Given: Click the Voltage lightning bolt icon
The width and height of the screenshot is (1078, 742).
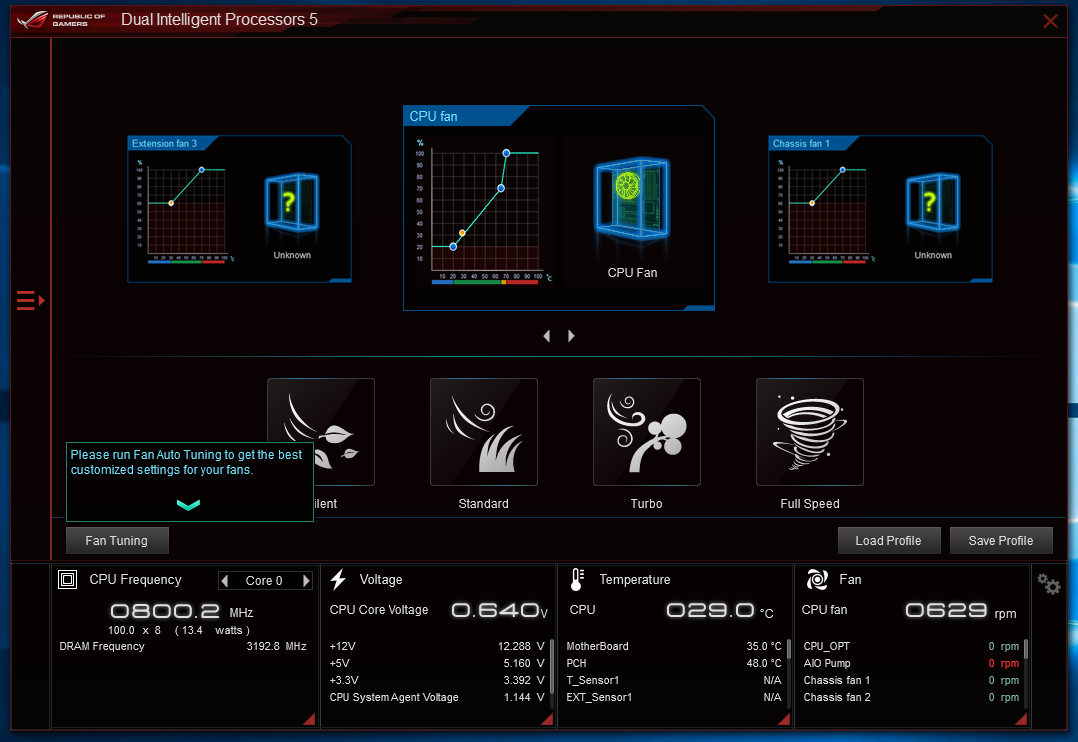Looking at the screenshot, I should (x=338, y=580).
